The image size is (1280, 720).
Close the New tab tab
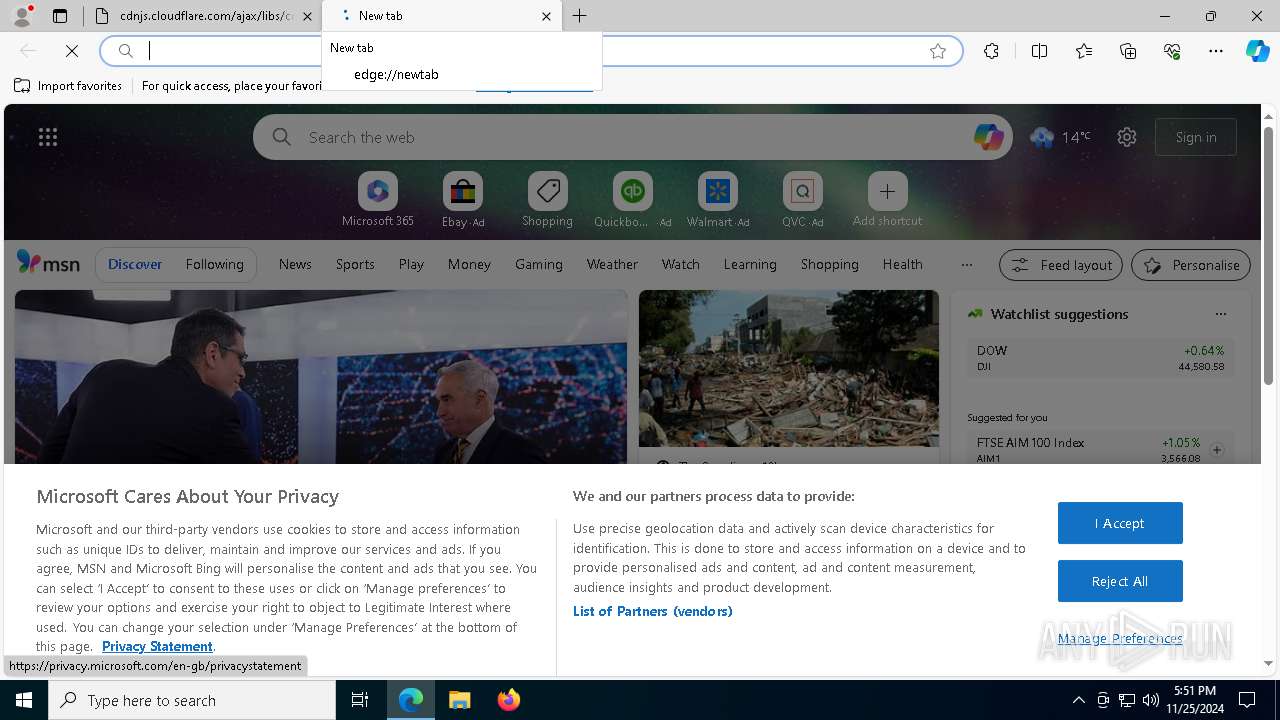click(x=546, y=16)
